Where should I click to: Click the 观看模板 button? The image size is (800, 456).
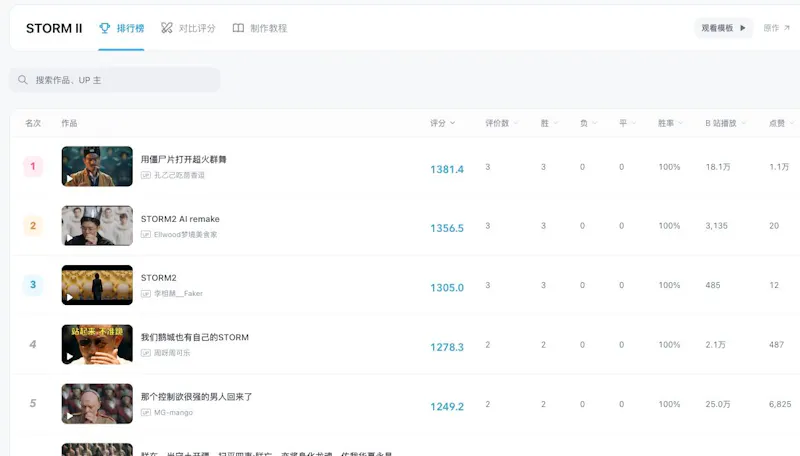(x=723, y=28)
